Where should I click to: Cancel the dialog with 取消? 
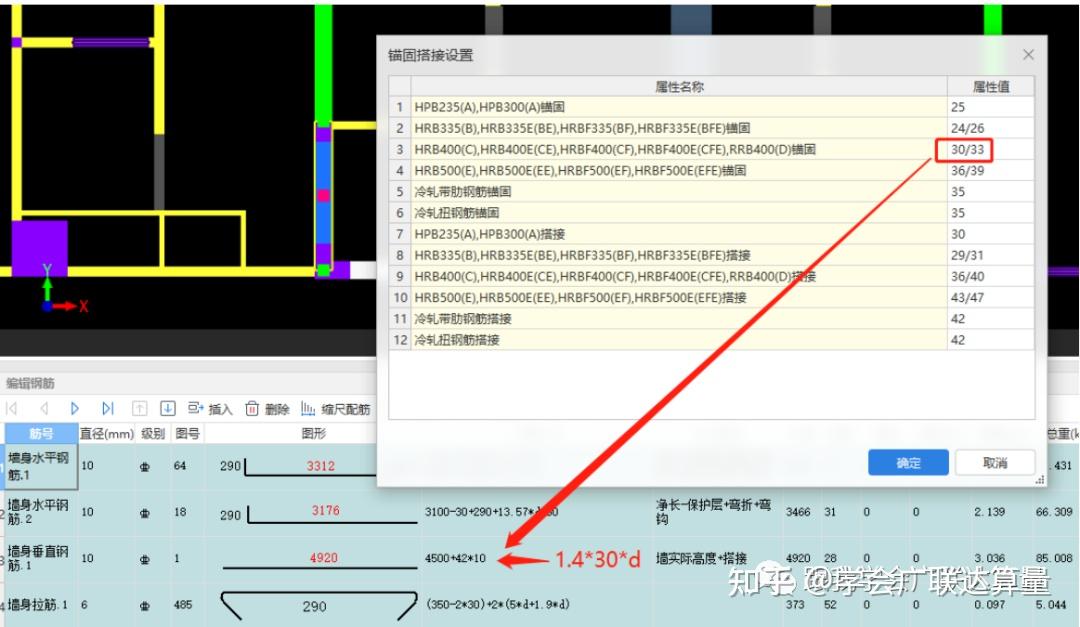pyautogui.click(x=995, y=462)
